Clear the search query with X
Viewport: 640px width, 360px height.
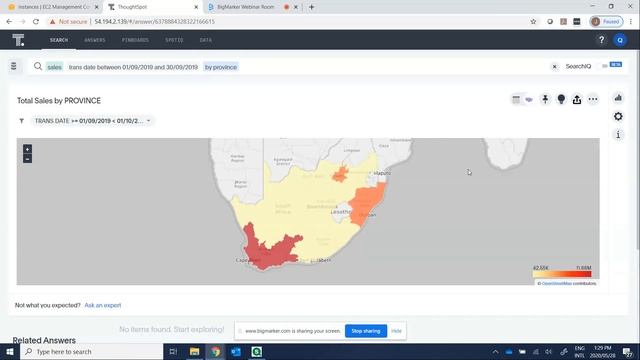[x=554, y=67]
